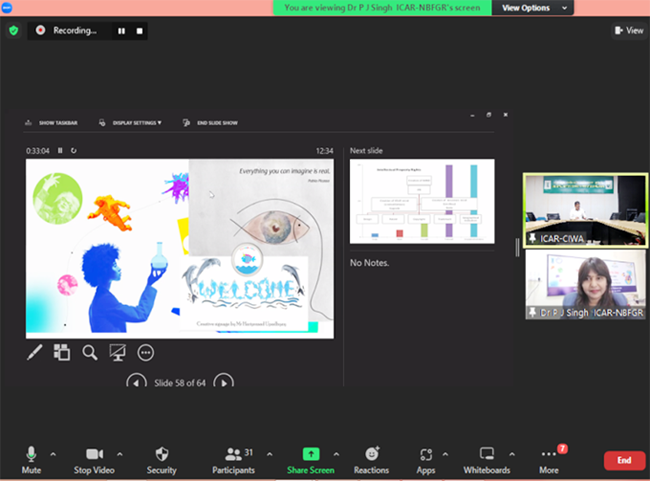The image size is (650, 481).
Task: Open Security shield options
Action: coord(162,458)
